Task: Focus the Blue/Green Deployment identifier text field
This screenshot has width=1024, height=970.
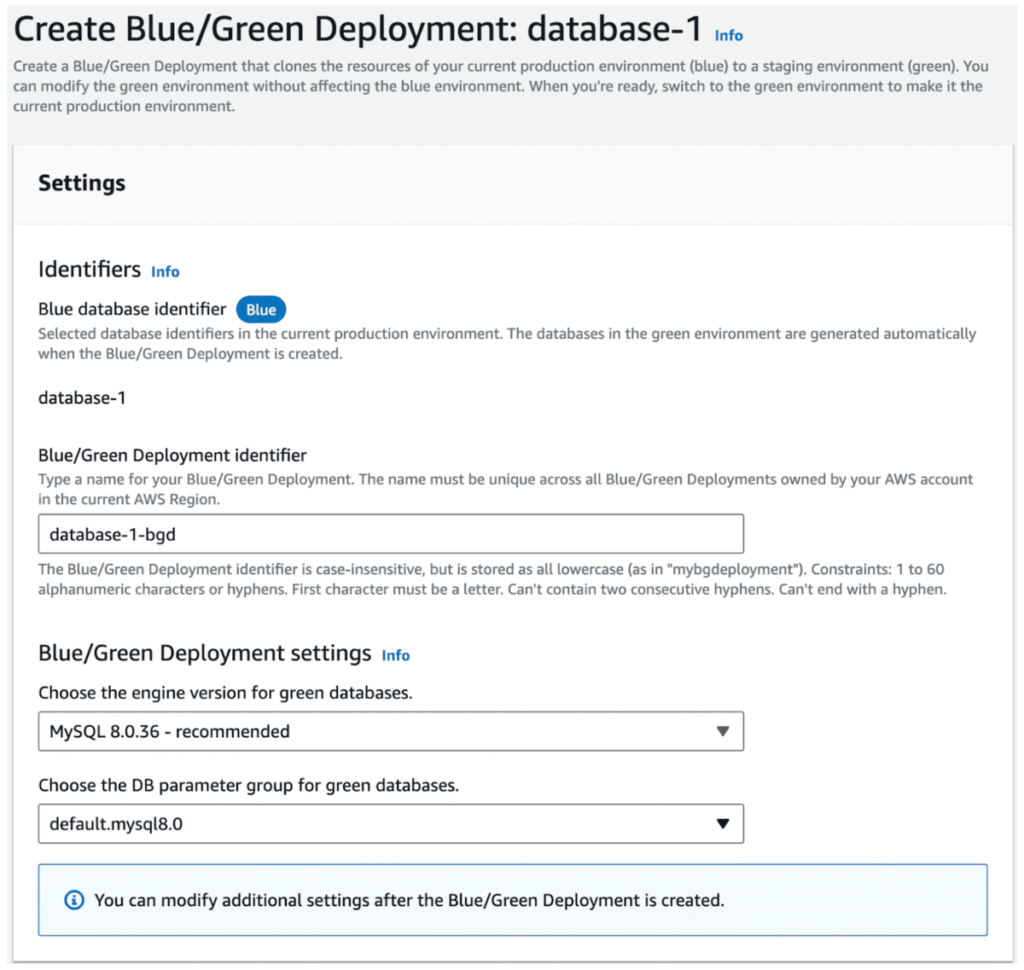Action: (390, 534)
